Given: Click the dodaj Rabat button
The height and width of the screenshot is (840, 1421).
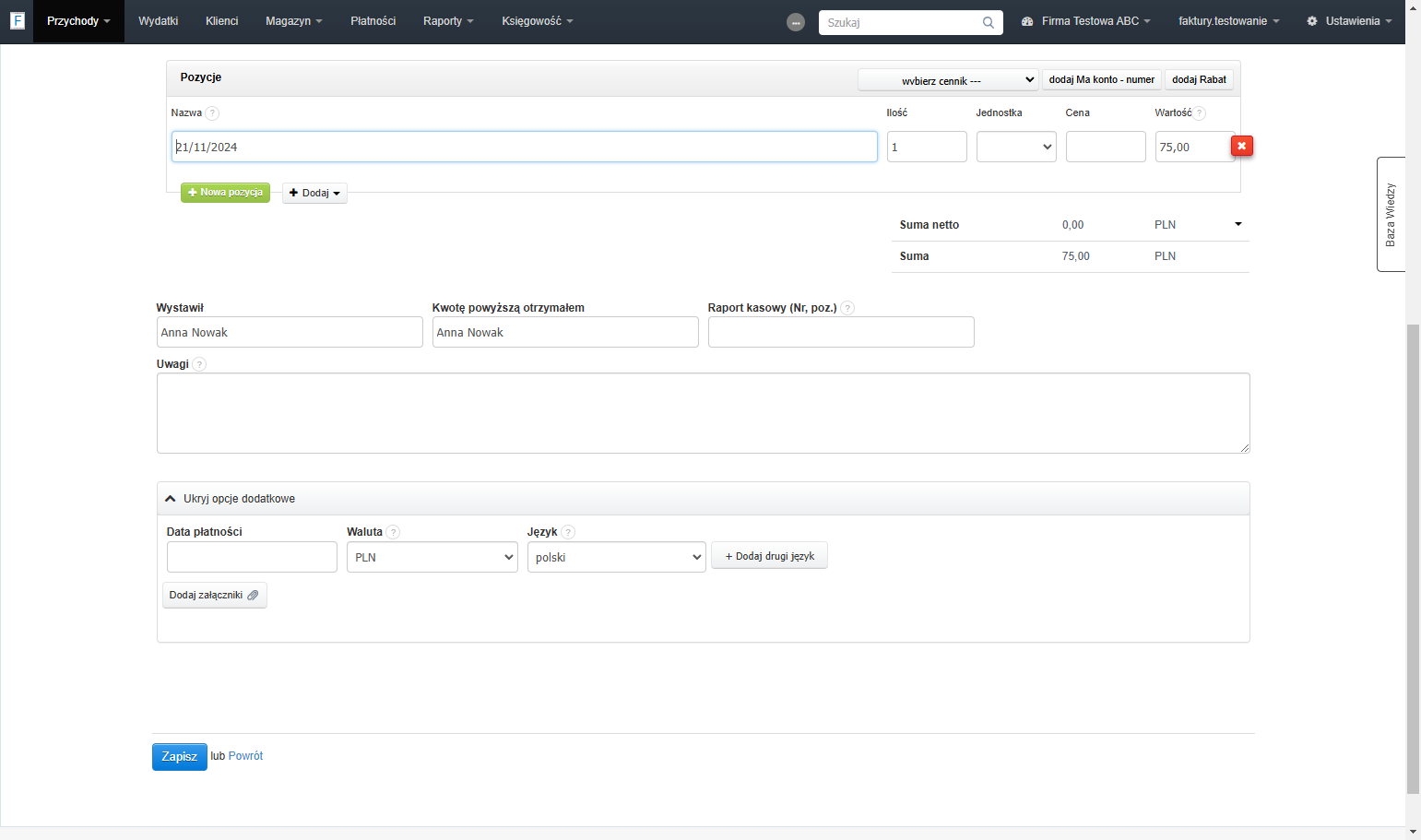Looking at the screenshot, I should (x=1199, y=80).
